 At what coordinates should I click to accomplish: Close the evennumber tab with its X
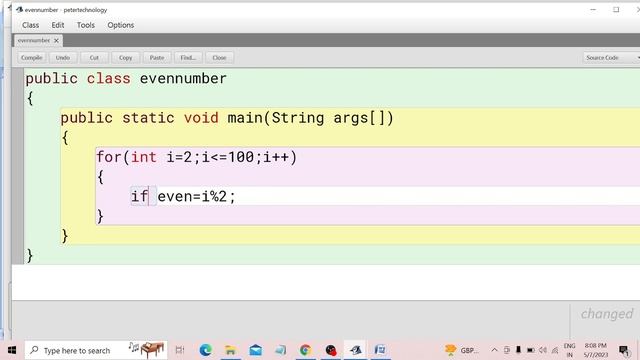56,40
